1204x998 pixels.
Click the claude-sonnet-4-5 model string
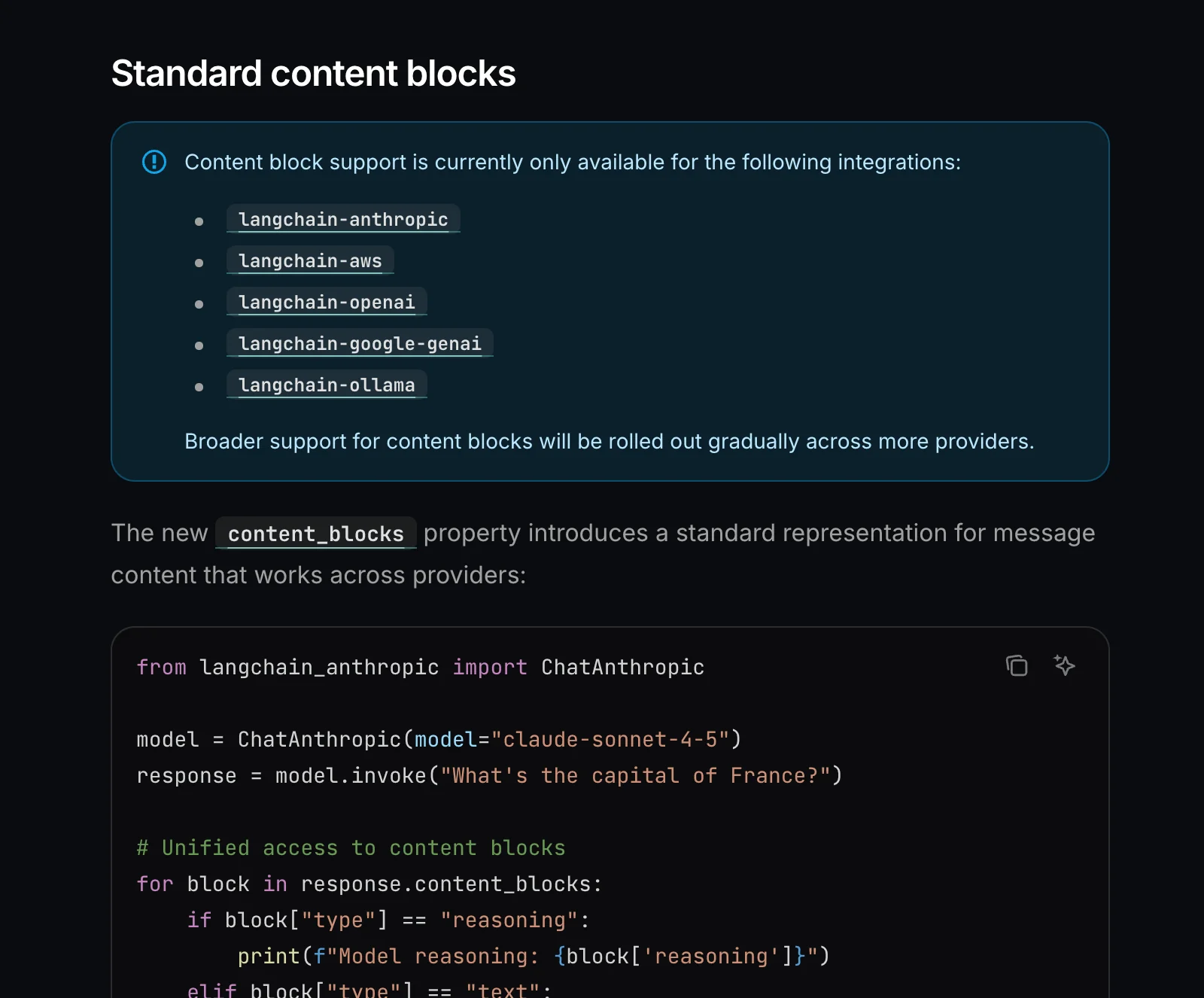(x=616, y=739)
